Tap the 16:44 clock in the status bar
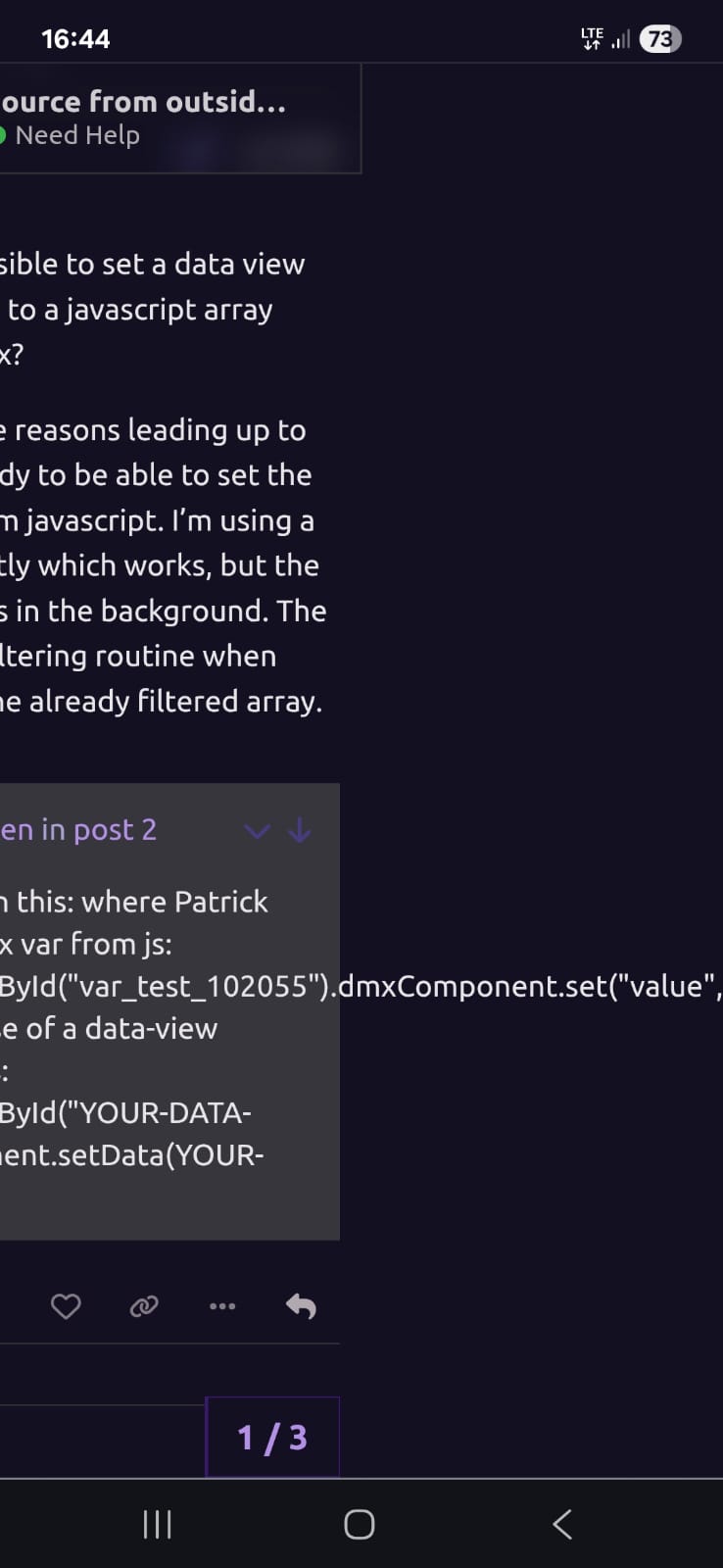723x1568 pixels. click(x=75, y=39)
